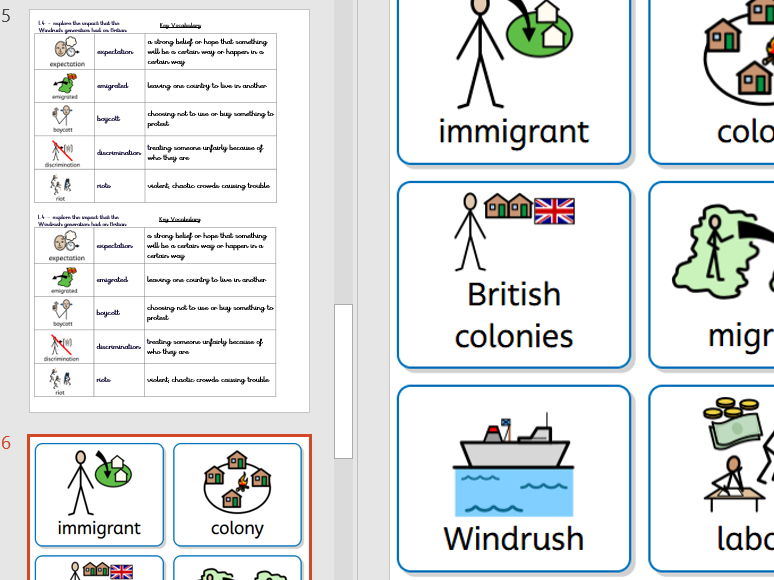The width and height of the screenshot is (774, 580).
Task: Click the two brown houses beside the flag
Action: click(x=508, y=206)
